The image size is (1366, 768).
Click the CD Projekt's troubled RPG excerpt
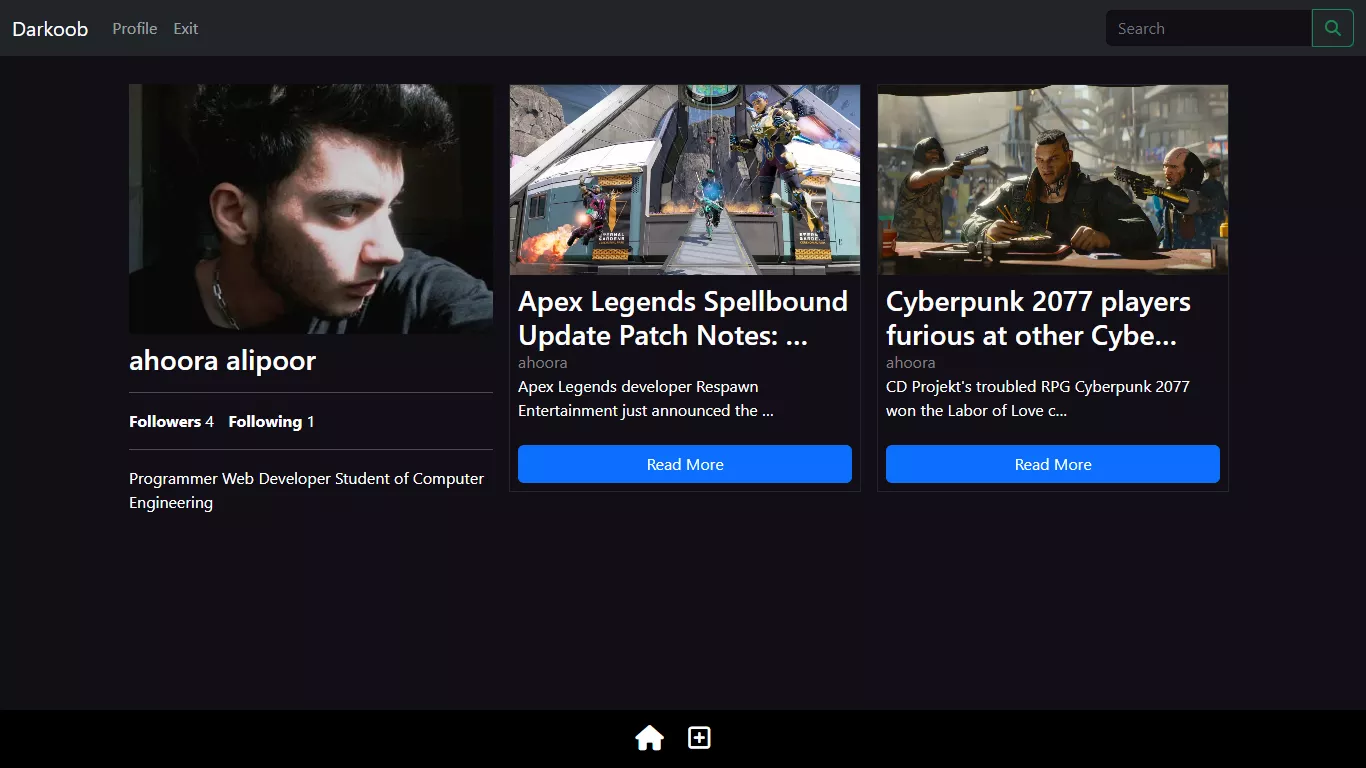[x=1038, y=398]
